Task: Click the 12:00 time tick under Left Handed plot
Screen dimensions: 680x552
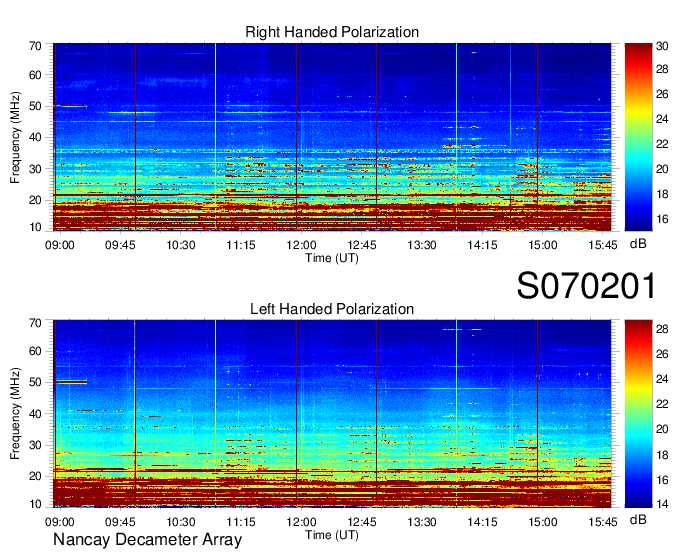Action: (x=301, y=522)
